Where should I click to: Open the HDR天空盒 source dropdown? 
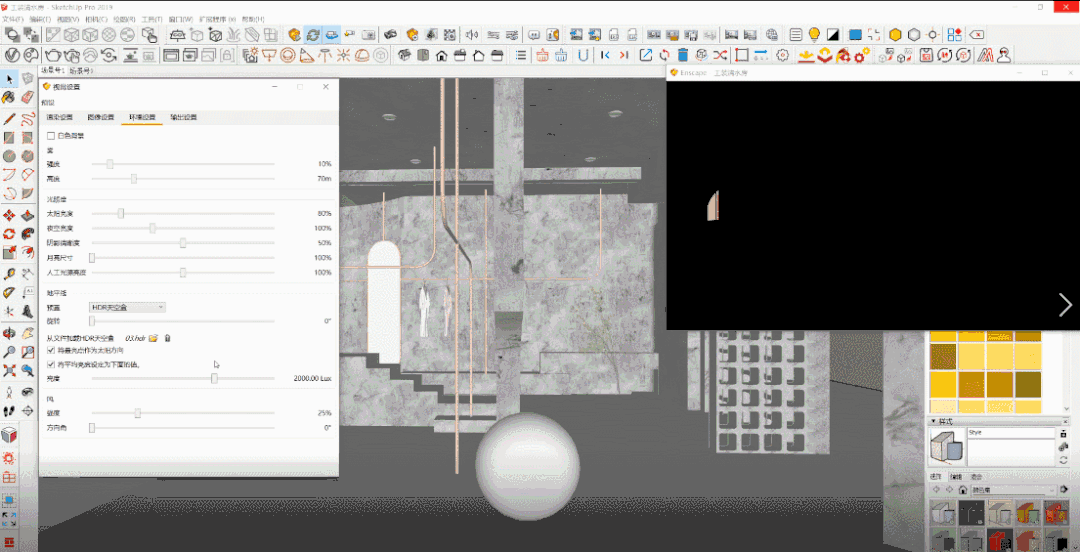(127, 307)
